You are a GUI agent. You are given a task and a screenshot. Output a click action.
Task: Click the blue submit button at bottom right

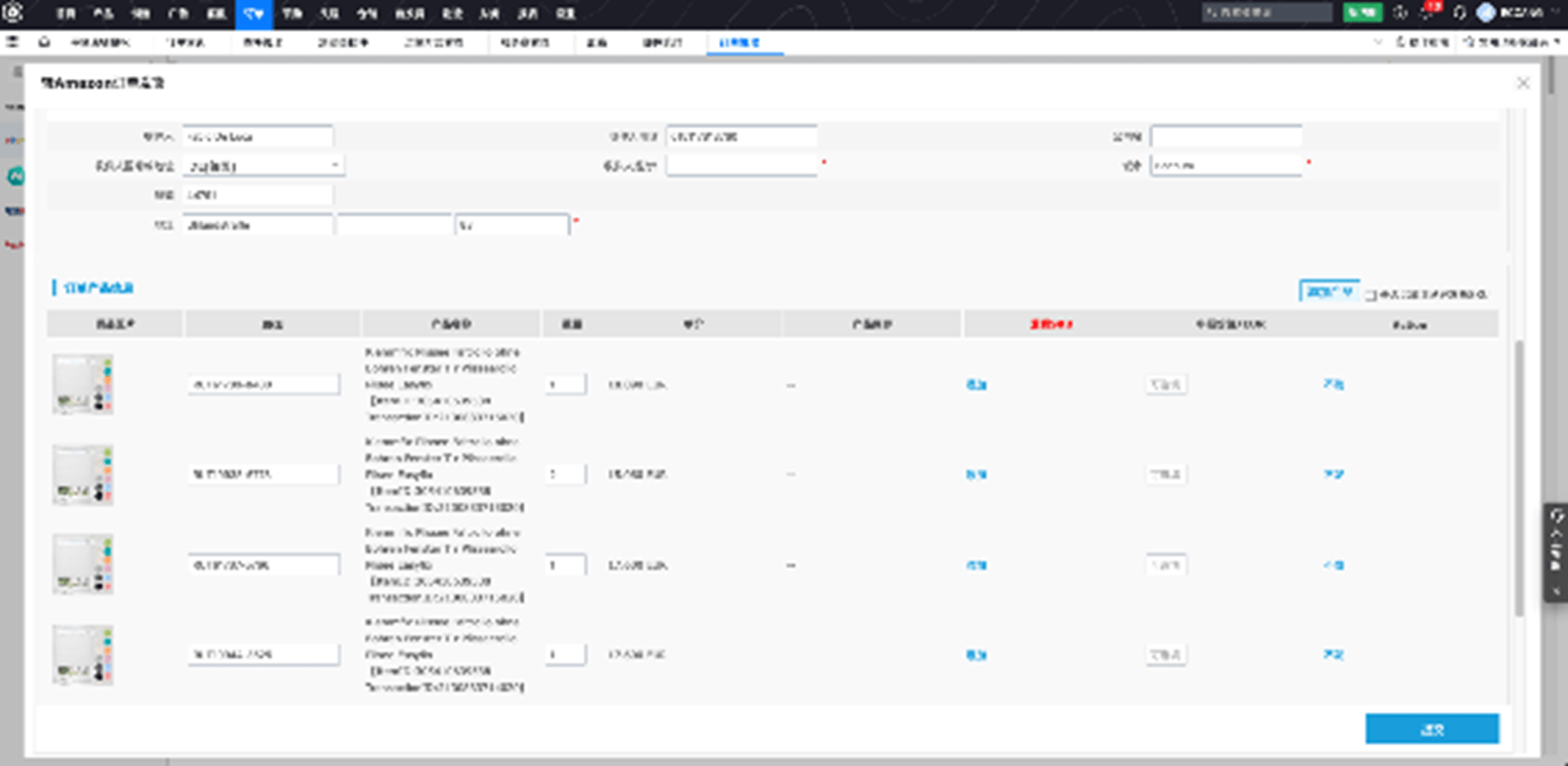pyautogui.click(x=1431, y=729)
